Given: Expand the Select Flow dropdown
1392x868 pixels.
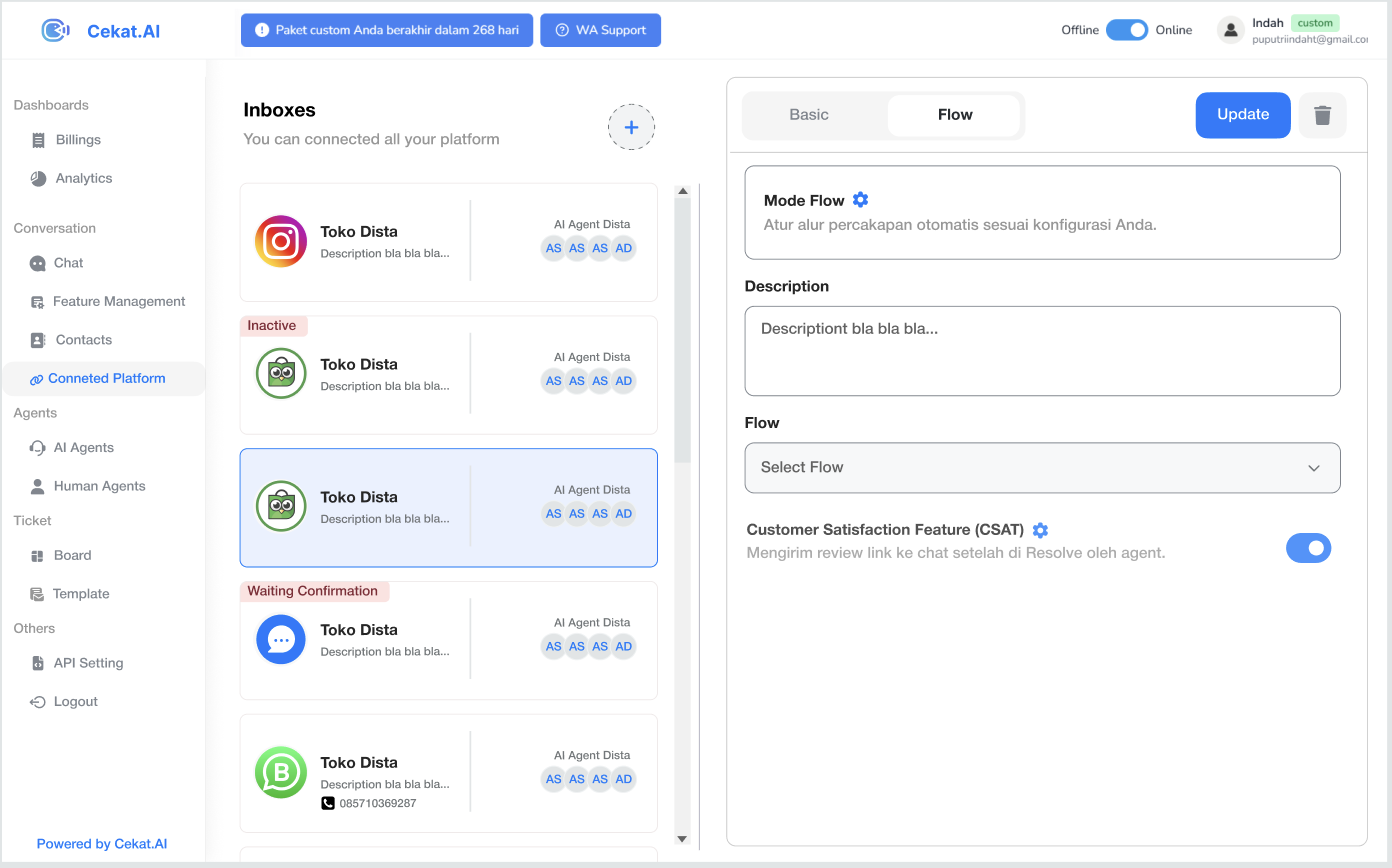Looking at the screenshot, I should point(1042,468).
